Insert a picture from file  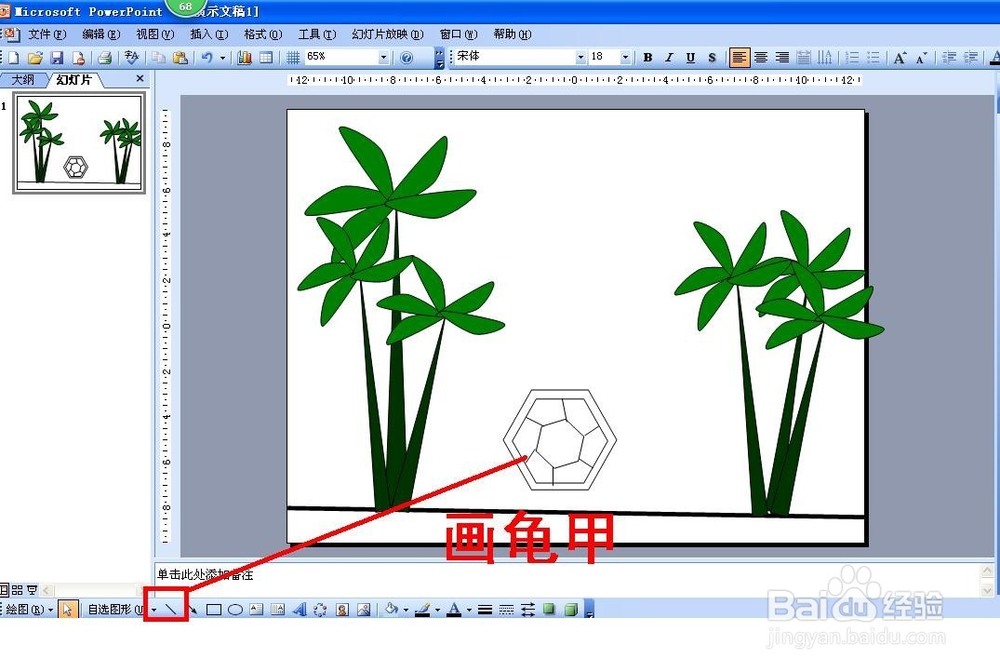364,610
